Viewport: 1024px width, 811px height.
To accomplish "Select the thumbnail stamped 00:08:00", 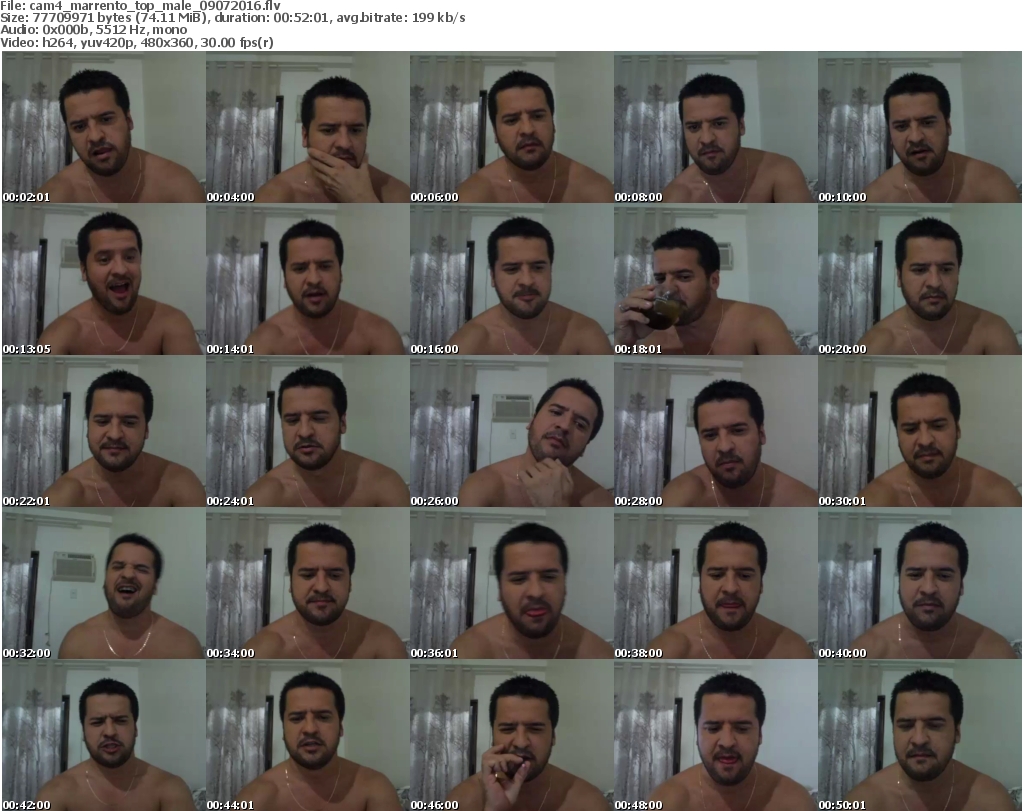I will point(715,127).
